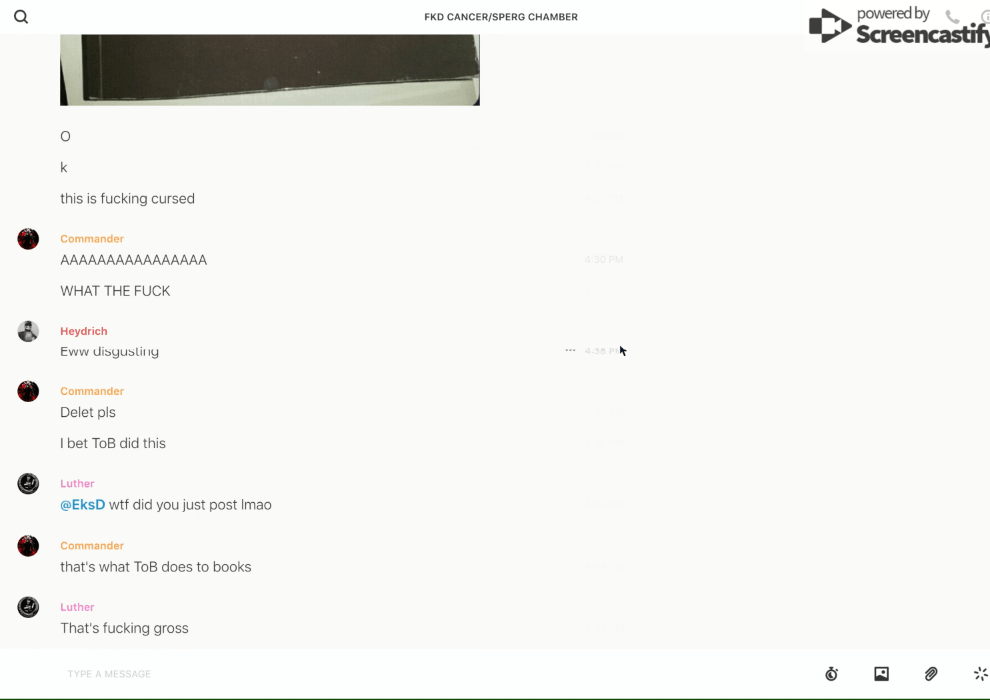Click the send image icon
Image resolution: width=990 pixels, height=700 pixels.
pyautogui.click(x=881, y=674)
